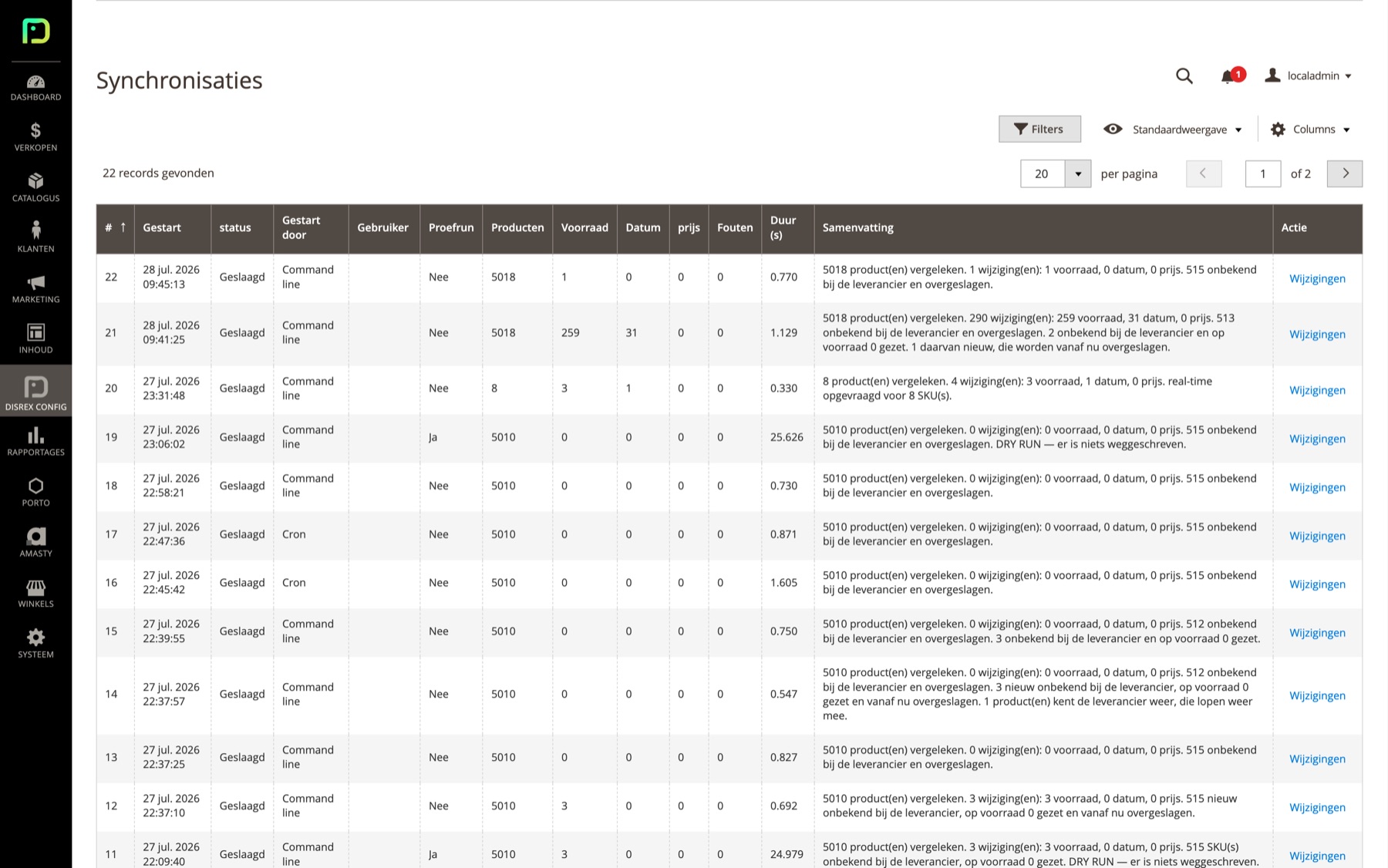This screenshot has height=868, width=1388.
Task: Go to the previous page arrow
Action: pyautogui.click(x=1203, y=173)
